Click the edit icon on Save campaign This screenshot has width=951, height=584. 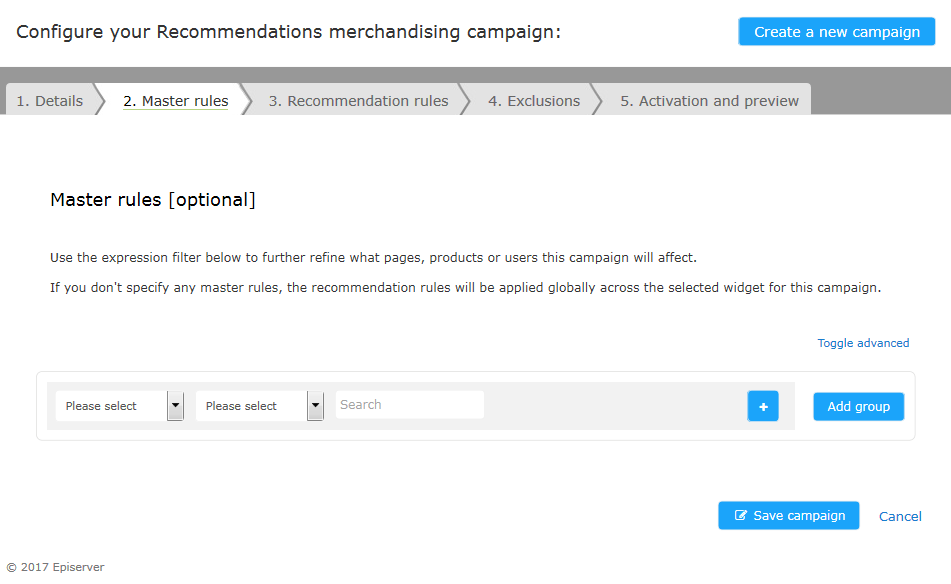click(741, 515)
